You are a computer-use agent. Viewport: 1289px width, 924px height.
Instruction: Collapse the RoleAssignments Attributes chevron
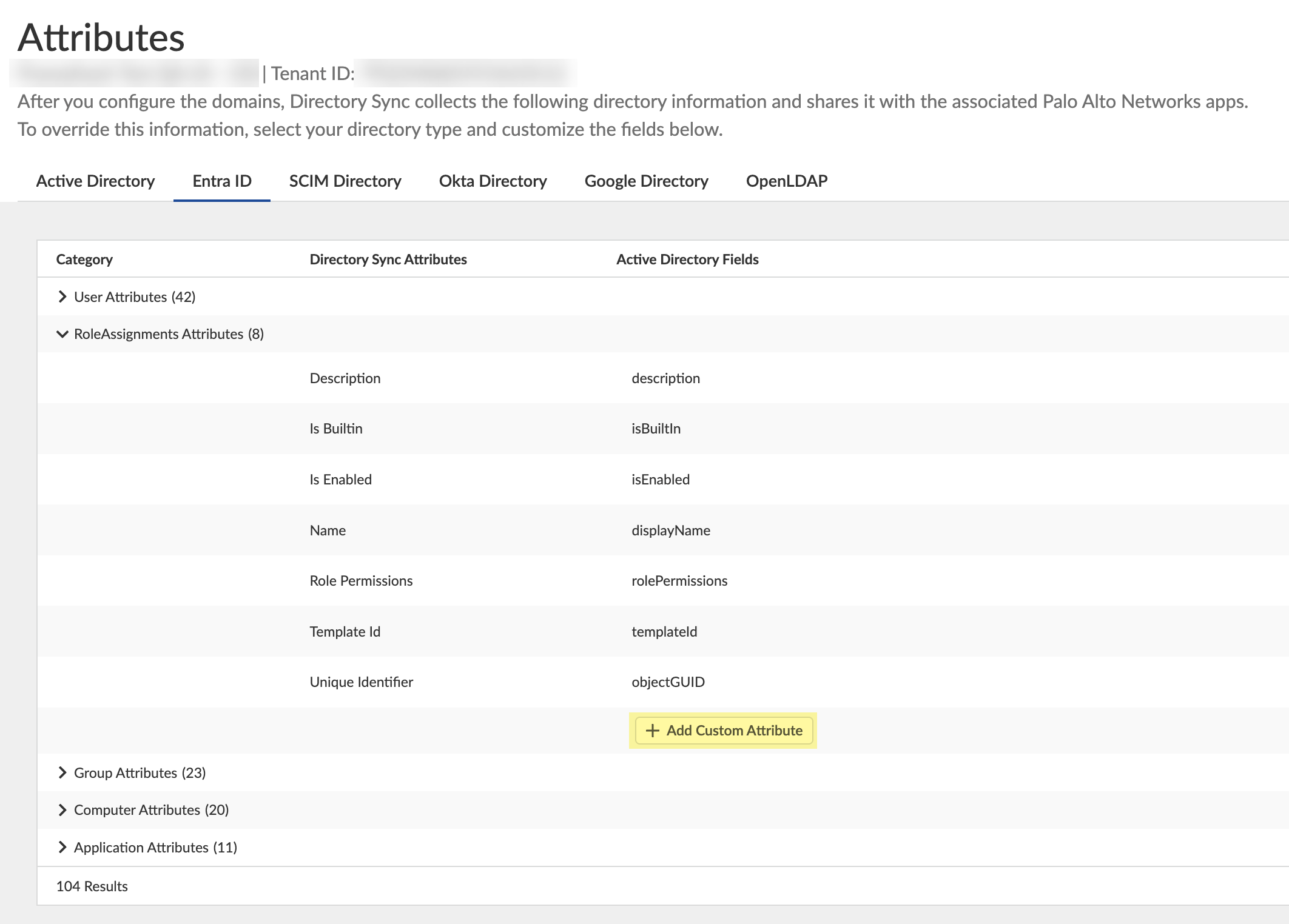click(x=62, y=334)
